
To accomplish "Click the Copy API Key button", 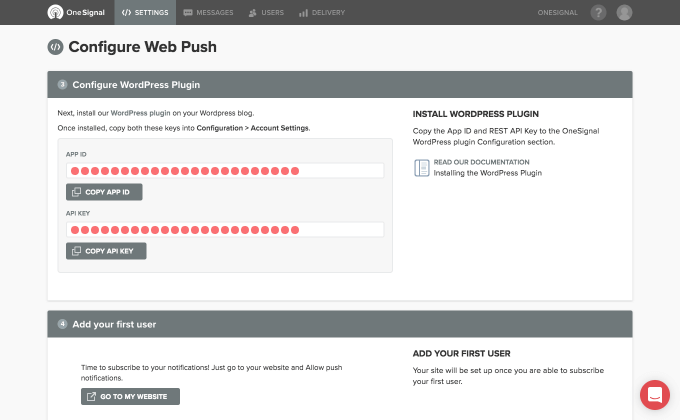I will [x=106, y=251].
